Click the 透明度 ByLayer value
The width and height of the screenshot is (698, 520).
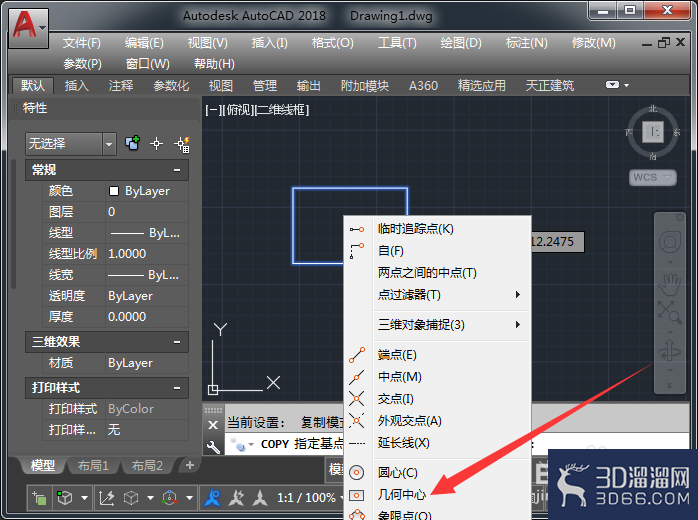pyautogui.click(x=147, y=296)
